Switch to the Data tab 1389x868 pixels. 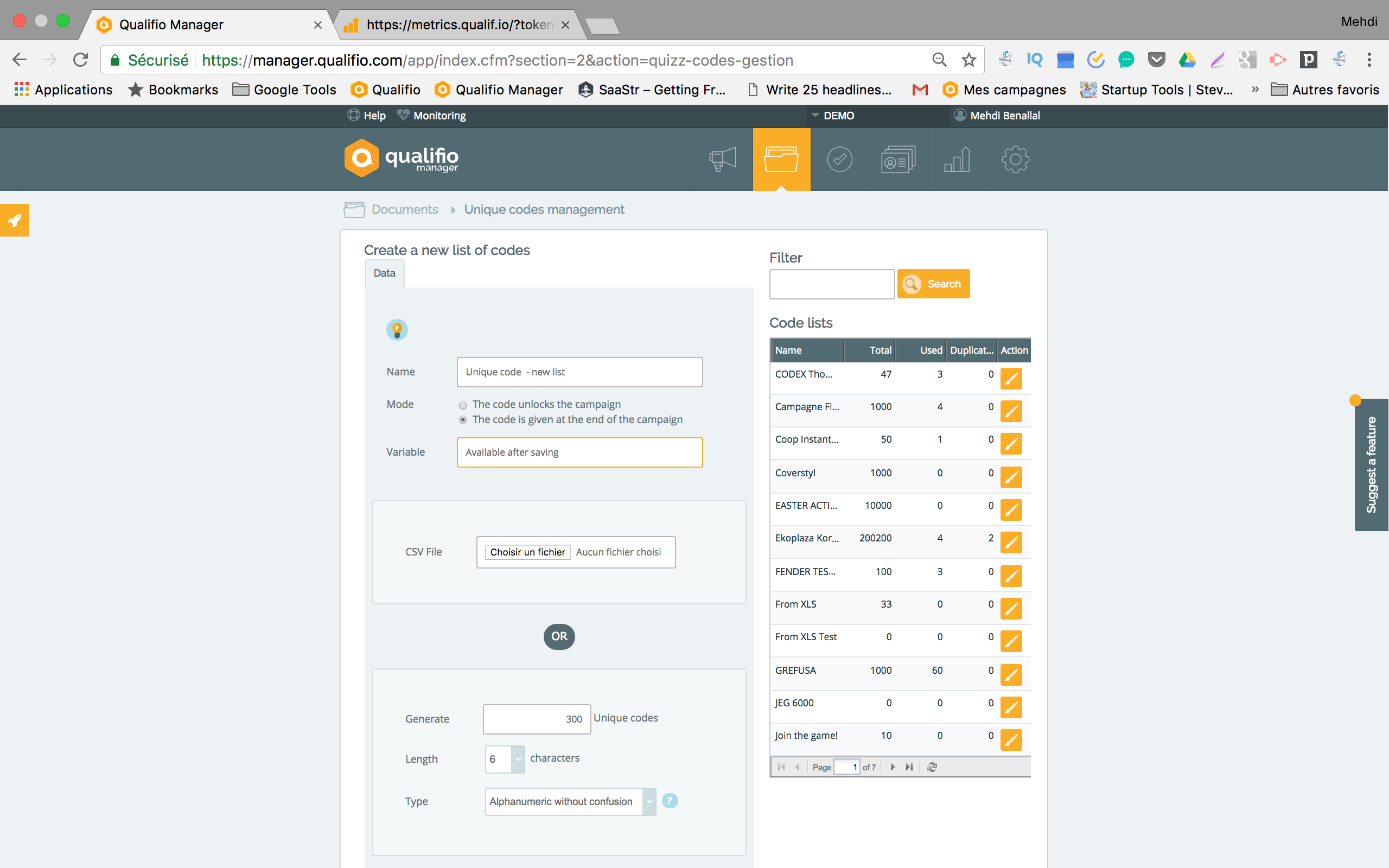[384, 273]
